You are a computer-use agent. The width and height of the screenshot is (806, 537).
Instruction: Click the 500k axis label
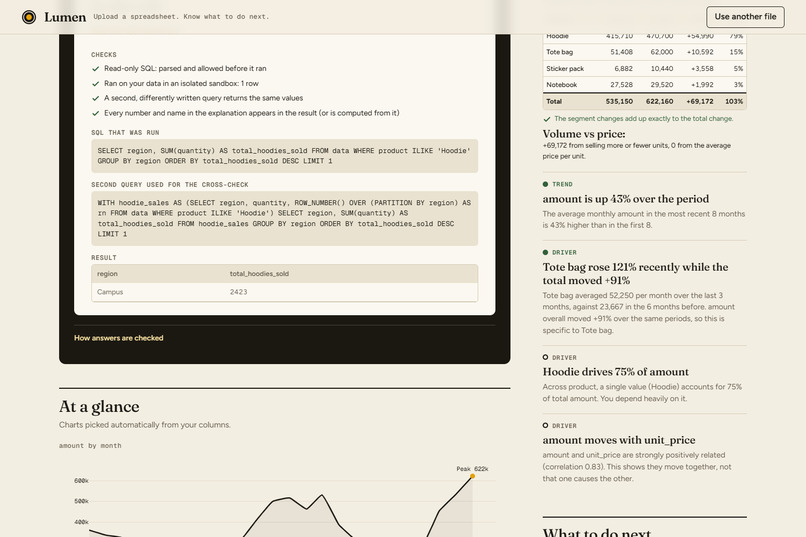(81, 501)
